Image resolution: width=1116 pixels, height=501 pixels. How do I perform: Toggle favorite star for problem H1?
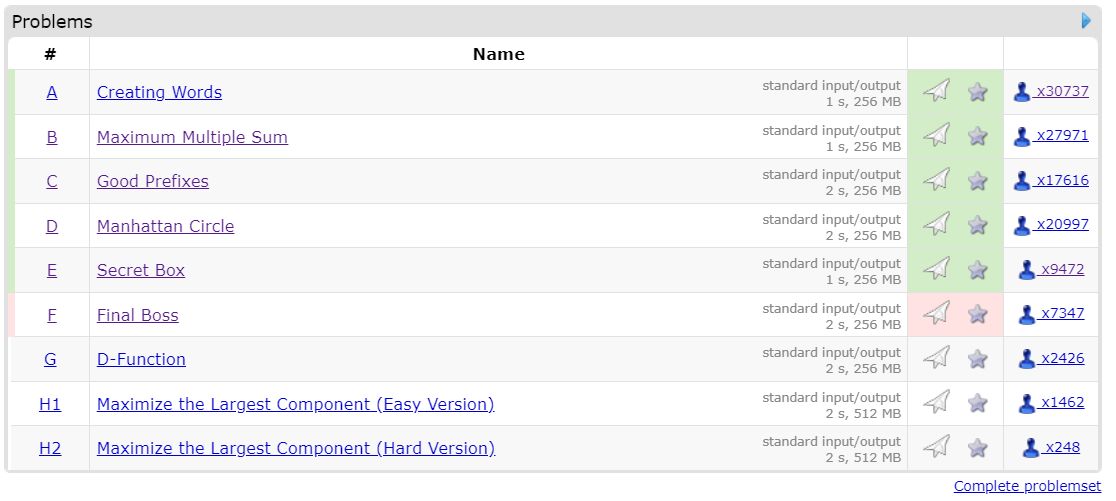click(978, 403)
